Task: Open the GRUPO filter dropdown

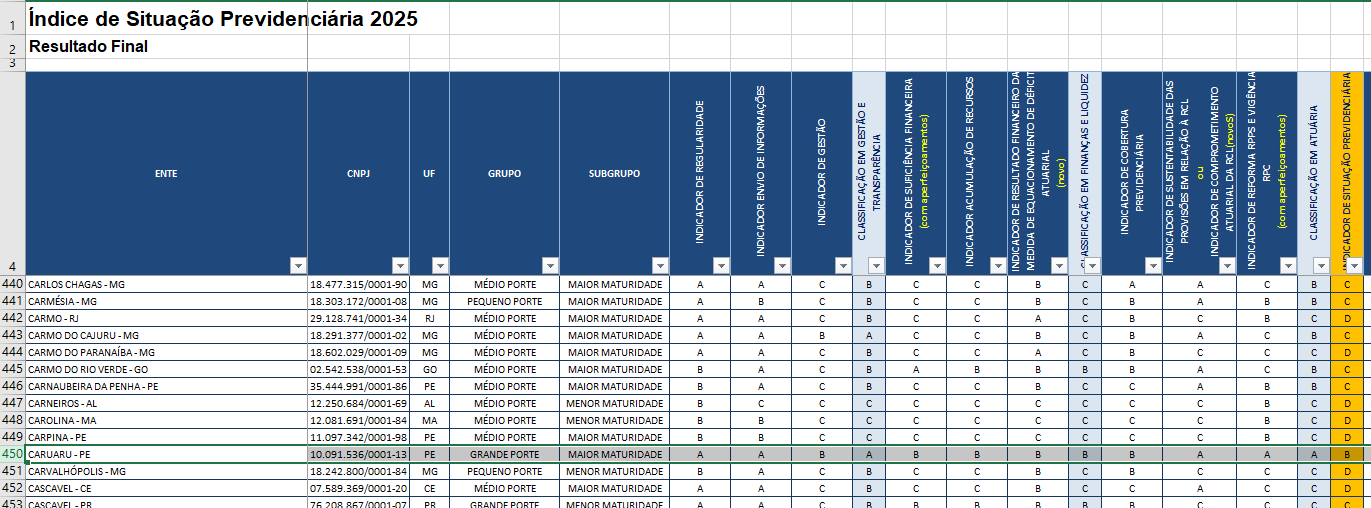Action: [x=549, y=265]
